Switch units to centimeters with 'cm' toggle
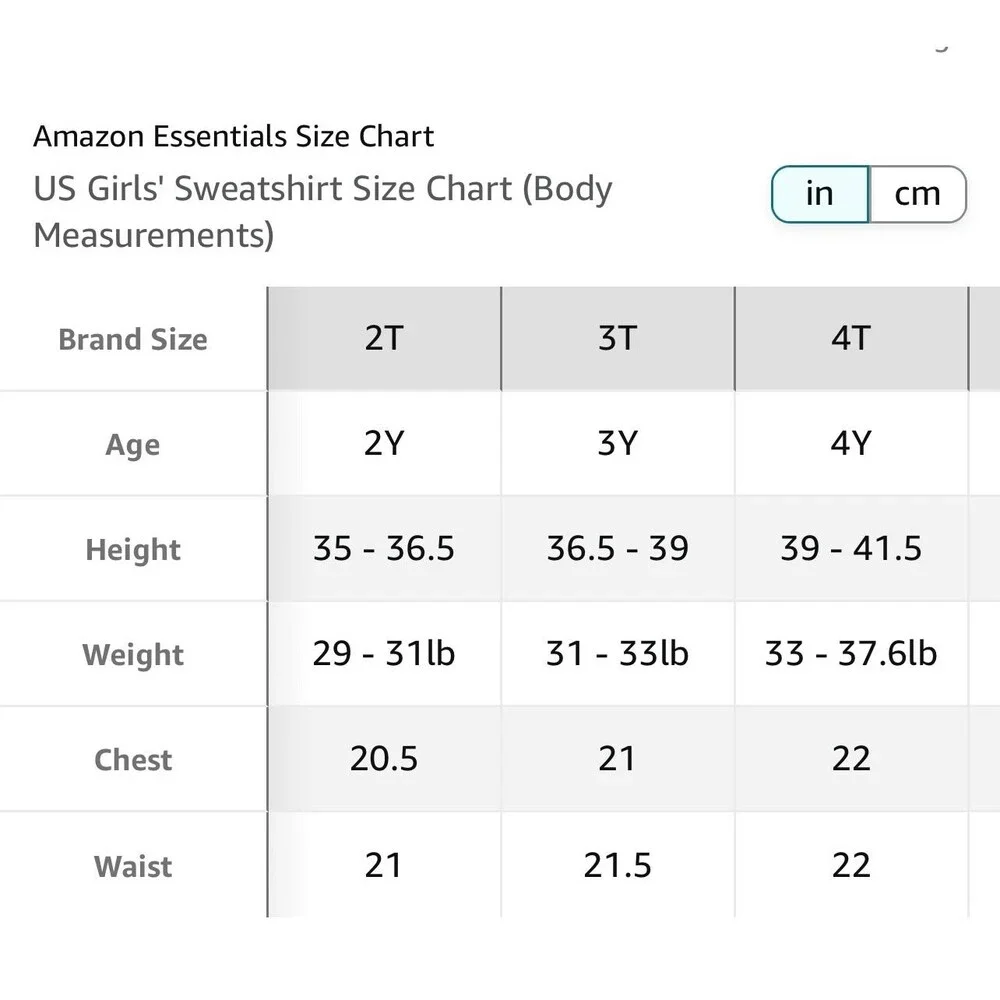Image resolution: width=1000 pixels, height=1000 pixels. click(918, 194)
